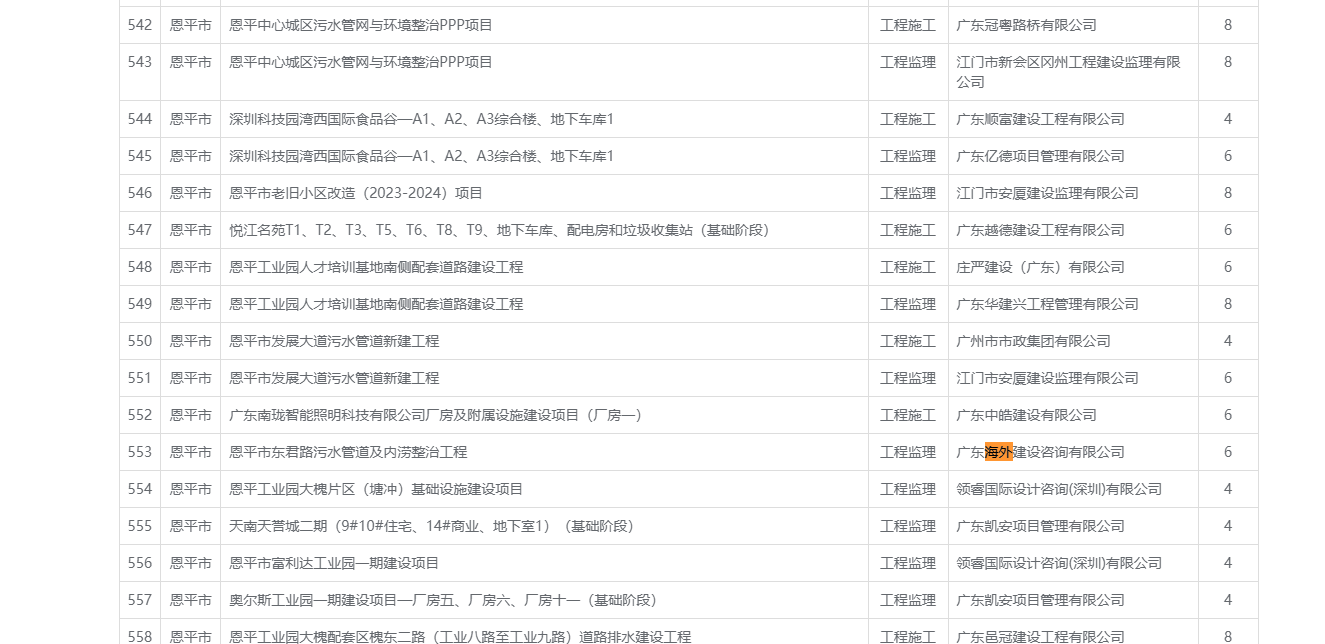Image resolution: width=1325 pixels, height=644 pixels.
Task: Click the 恩平工业园大槐片区（塘冲）project name
Action: (376, 489)
